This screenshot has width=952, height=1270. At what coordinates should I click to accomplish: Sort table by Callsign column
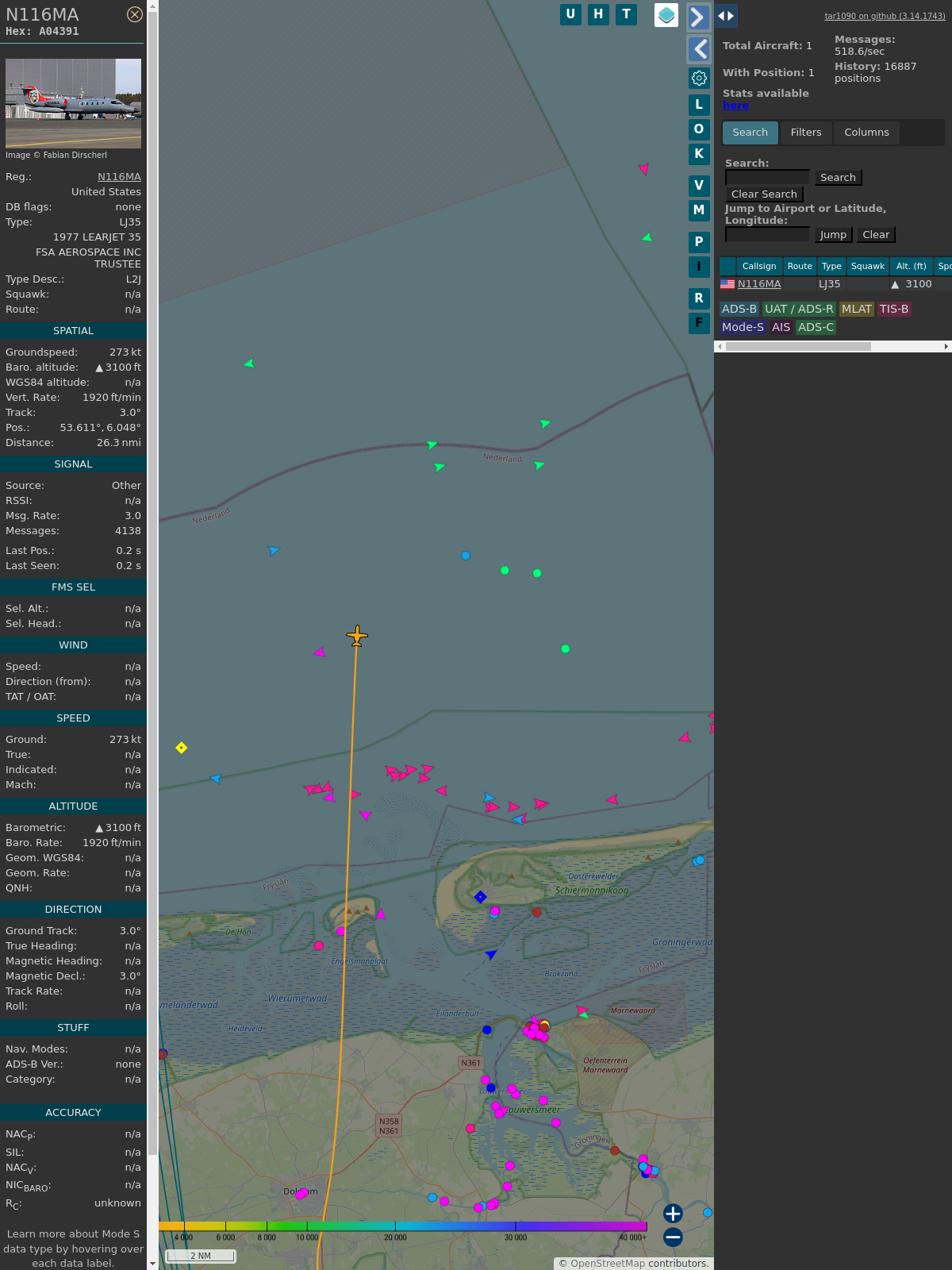(x=759, y=267)
